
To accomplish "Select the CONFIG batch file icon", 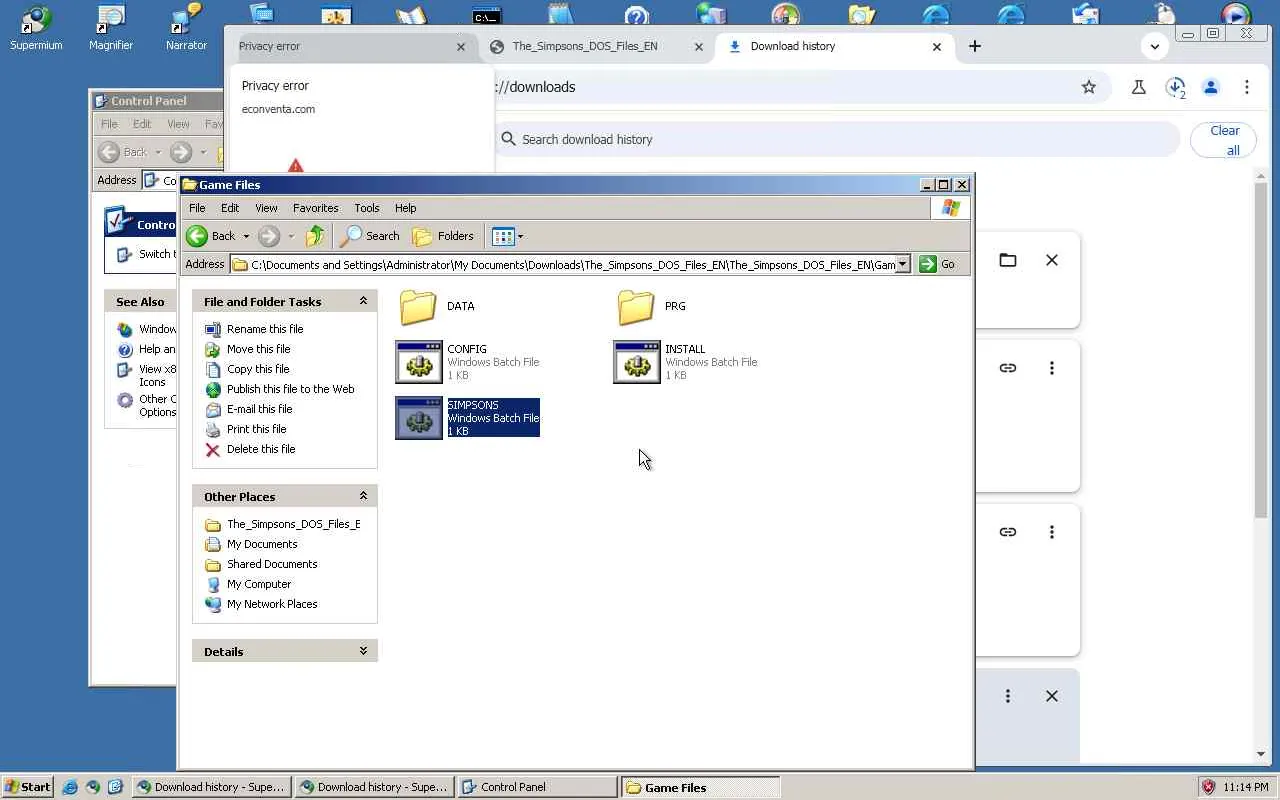I will (x=419, y=362).
